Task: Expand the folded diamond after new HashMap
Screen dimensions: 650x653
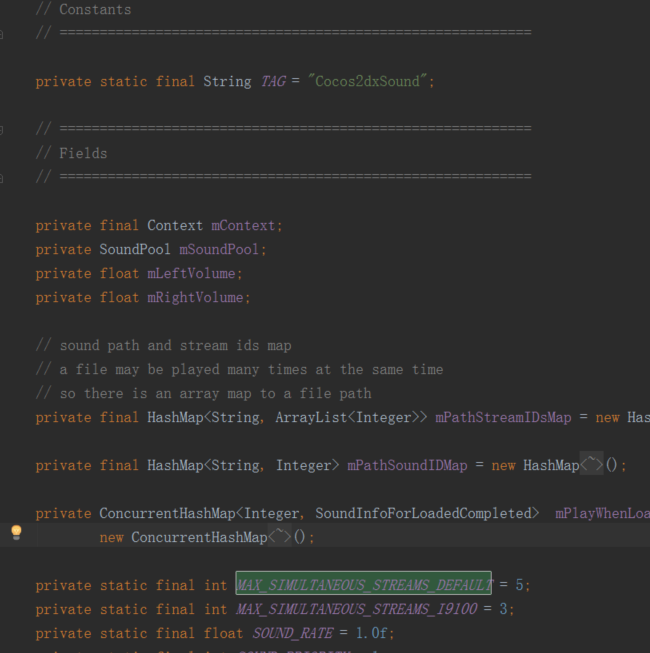Action: click(592, 465)
